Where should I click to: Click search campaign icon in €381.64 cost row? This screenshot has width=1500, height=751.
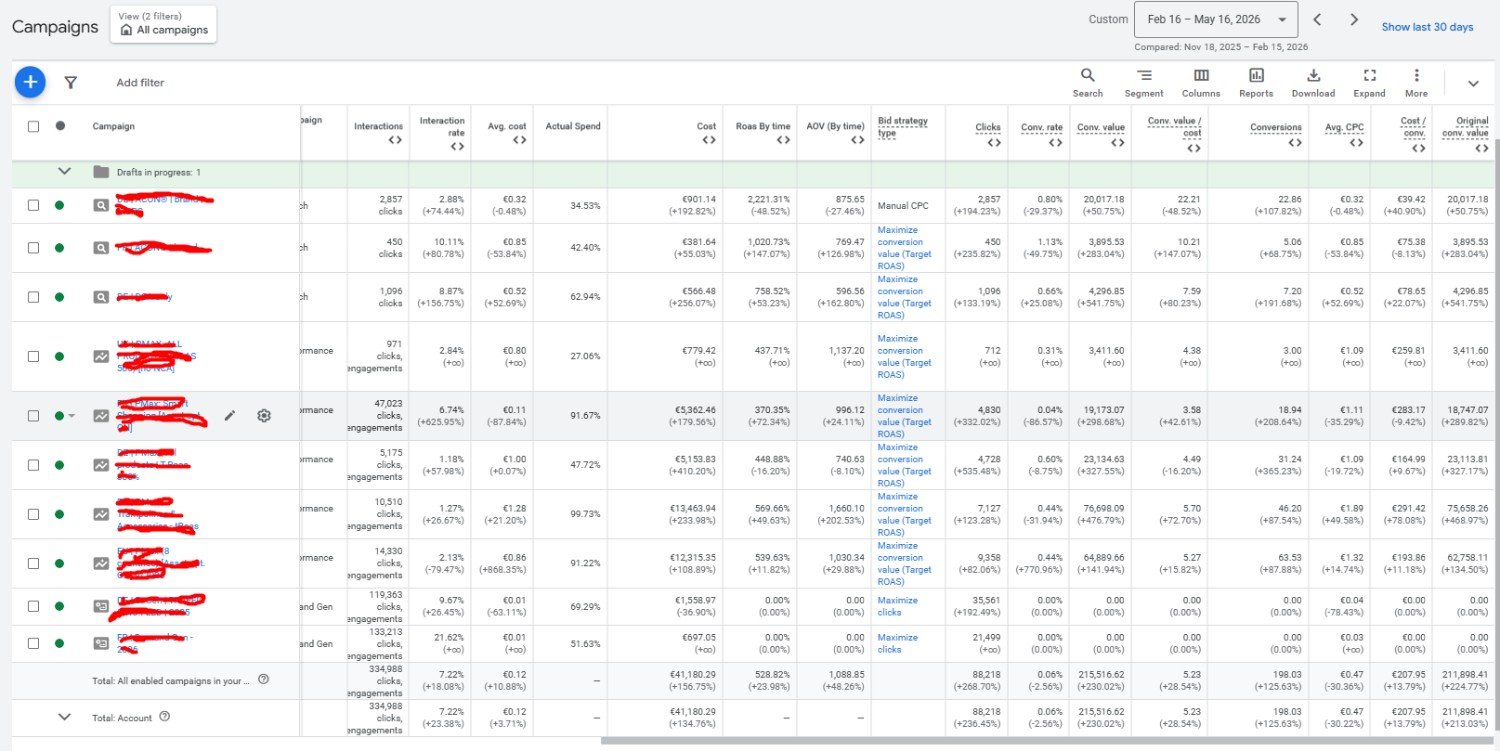click(x=100, y=247)
